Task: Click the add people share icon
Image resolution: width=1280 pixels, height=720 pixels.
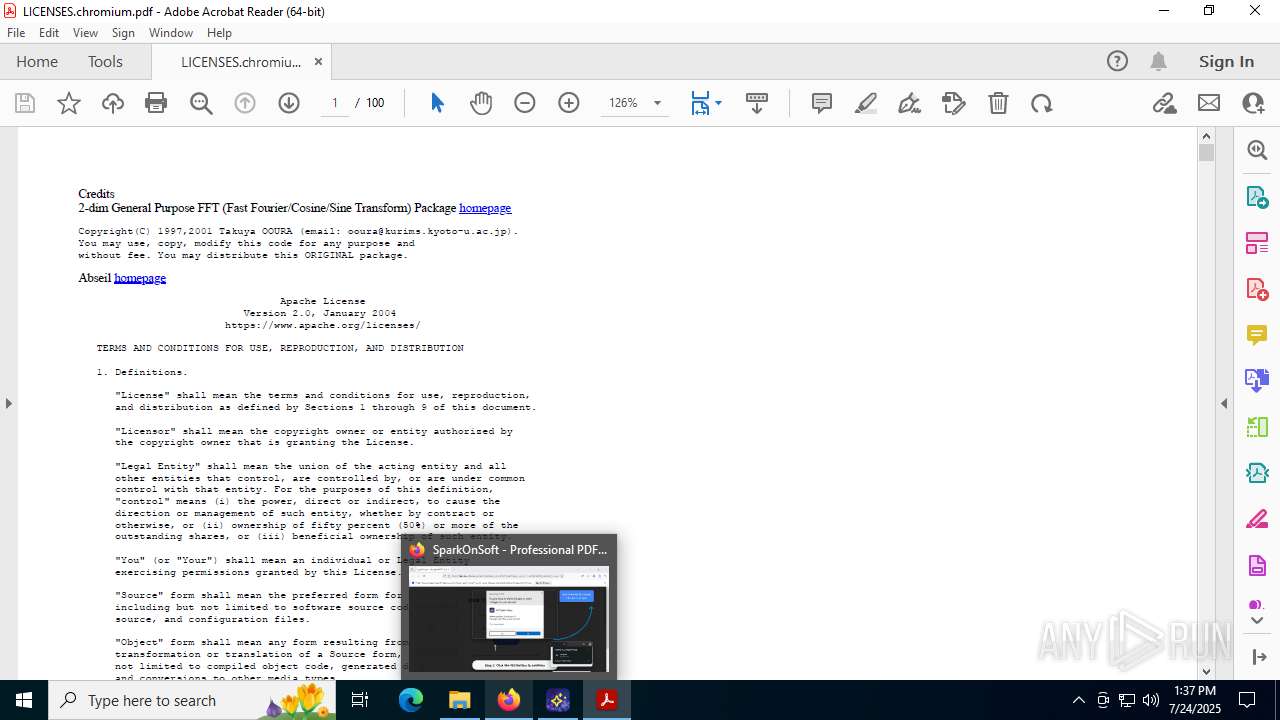Action: click(x=1253, y=103)
